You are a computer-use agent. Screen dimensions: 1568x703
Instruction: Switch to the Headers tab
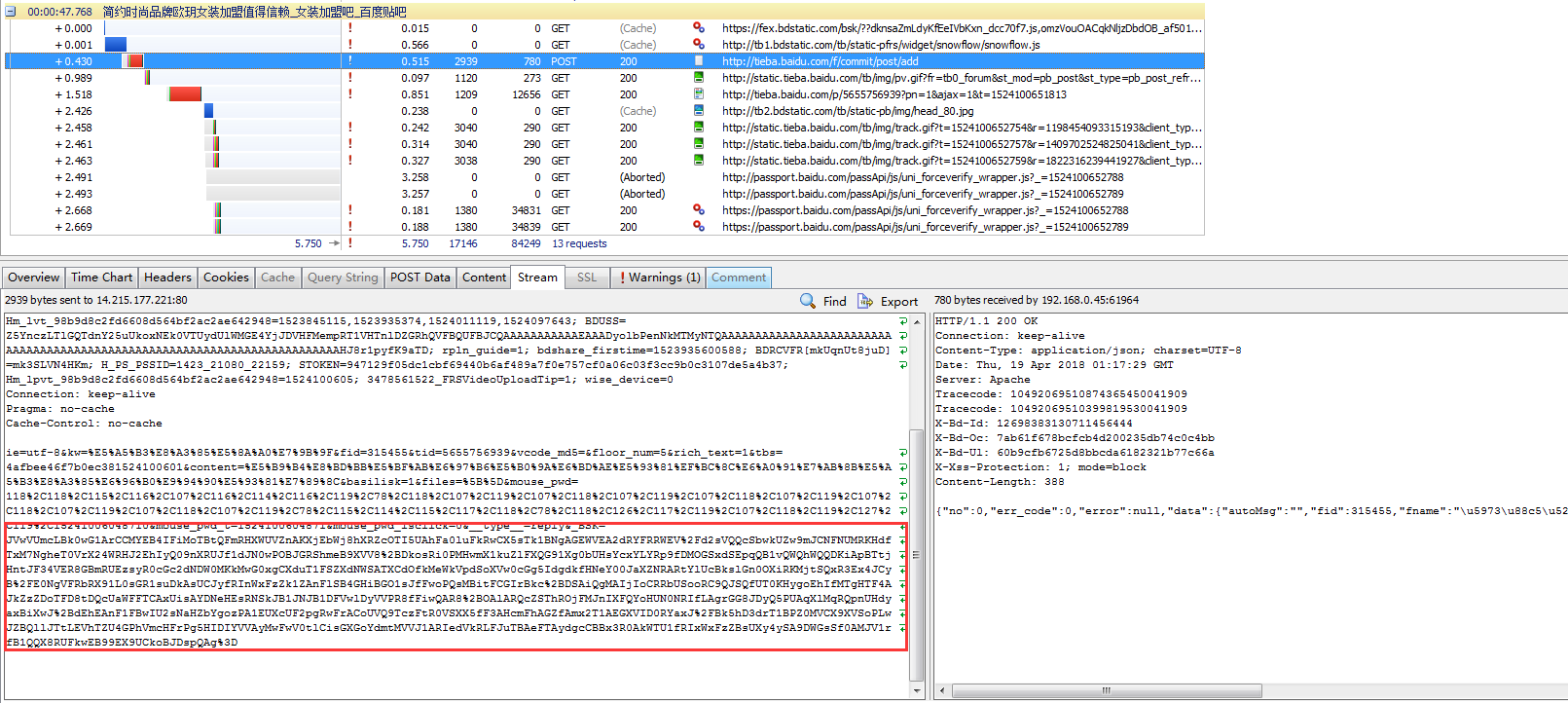coord(167,277)
